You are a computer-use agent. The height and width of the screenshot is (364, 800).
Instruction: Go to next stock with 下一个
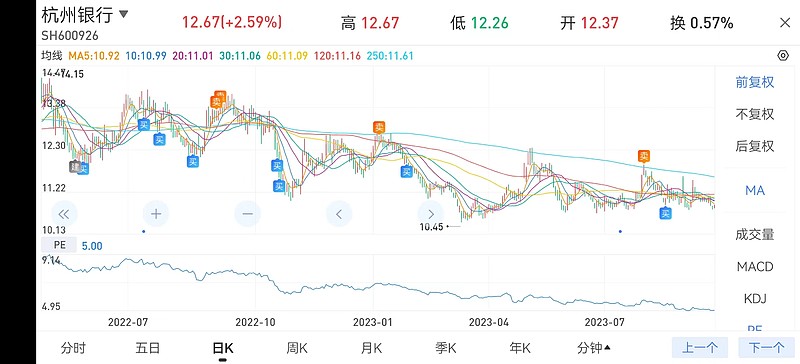(x=765, y=348)
